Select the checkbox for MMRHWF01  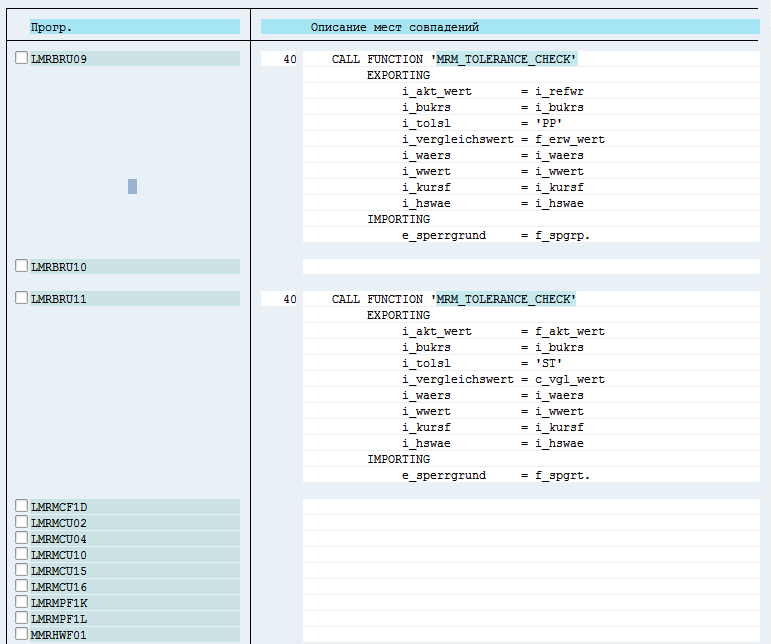coord(22,635)
